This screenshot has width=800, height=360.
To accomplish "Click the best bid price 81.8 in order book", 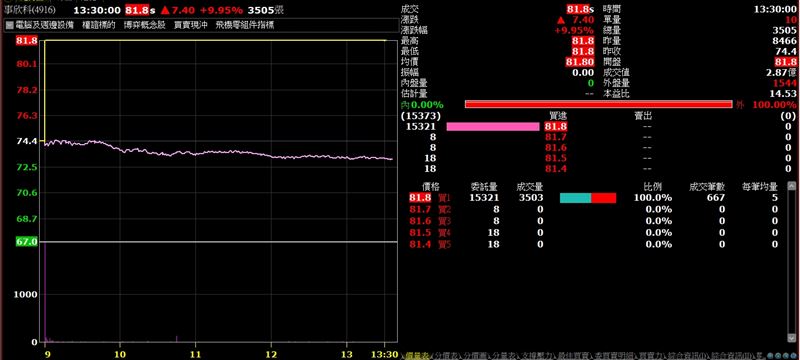I will pos(555,127).
